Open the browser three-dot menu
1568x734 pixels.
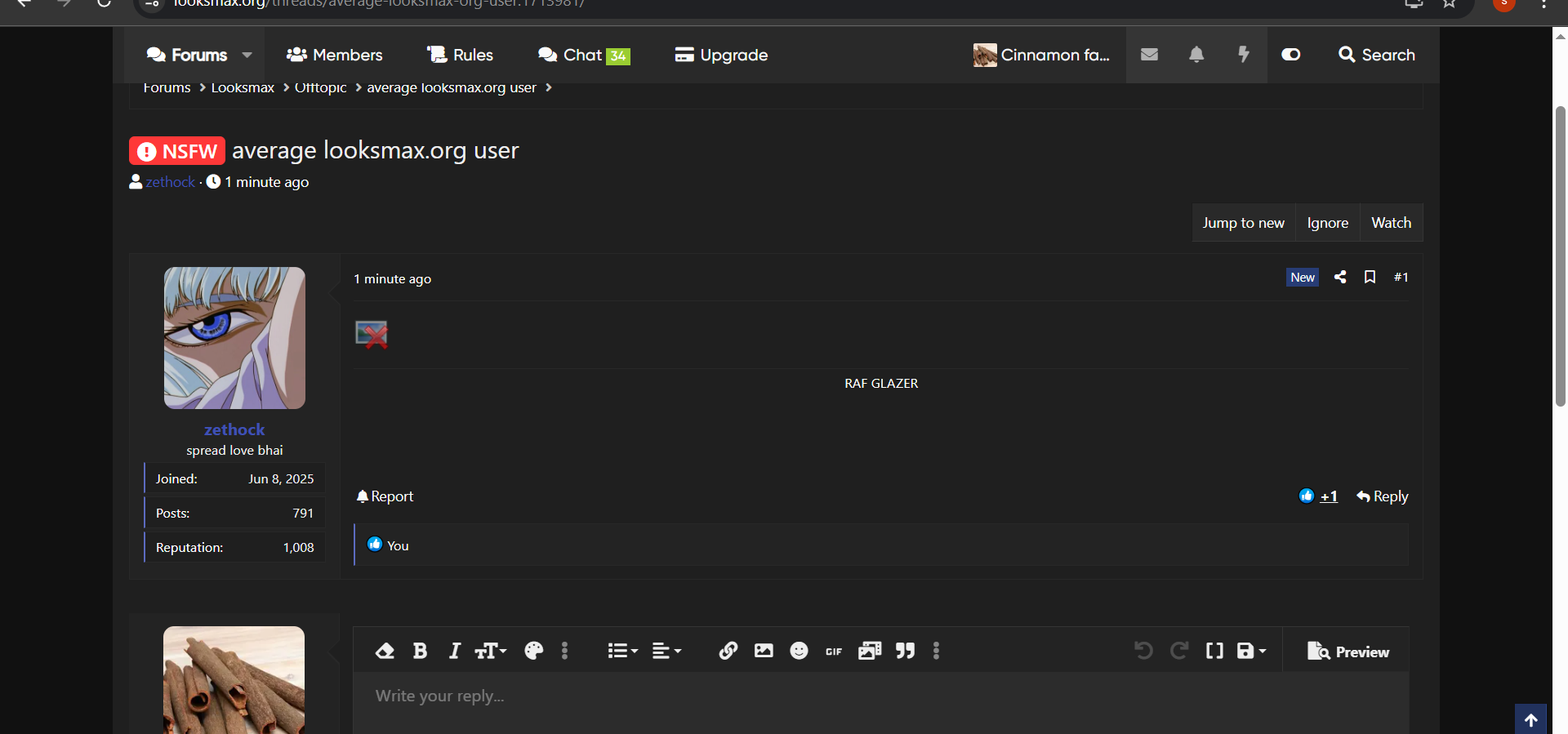point(1543,3)
